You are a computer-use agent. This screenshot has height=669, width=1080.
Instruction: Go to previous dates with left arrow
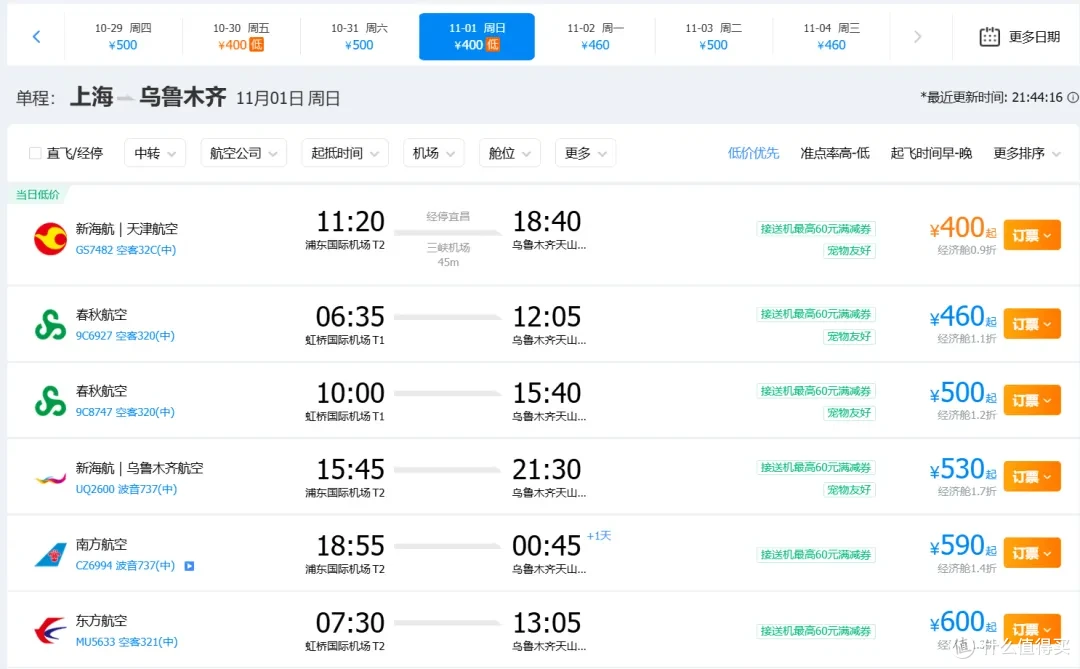pos(37,37)
